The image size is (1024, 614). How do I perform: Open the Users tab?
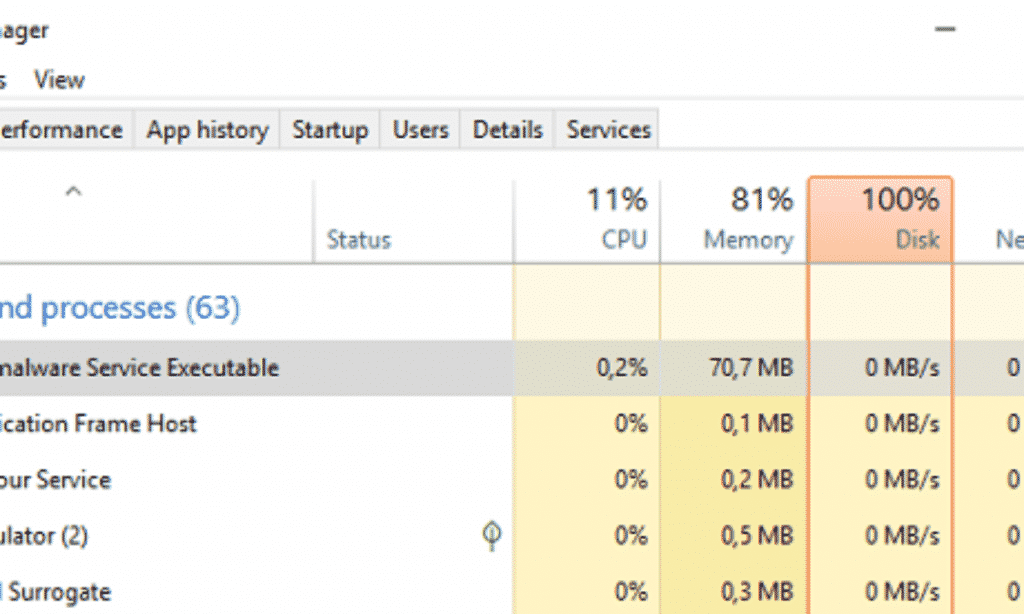[x=420, y=129]
